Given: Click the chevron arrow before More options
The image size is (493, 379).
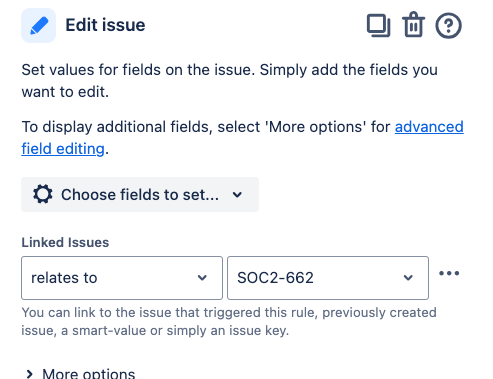Looking at the screenshot, I should (x=30, y=374).
